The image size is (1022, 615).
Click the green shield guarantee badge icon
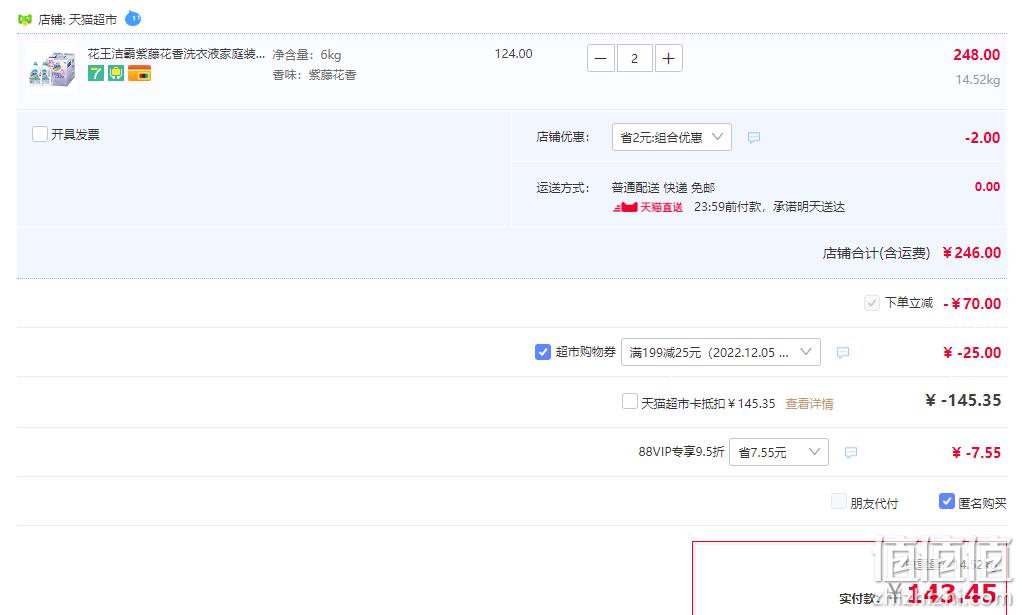(116, 73)
